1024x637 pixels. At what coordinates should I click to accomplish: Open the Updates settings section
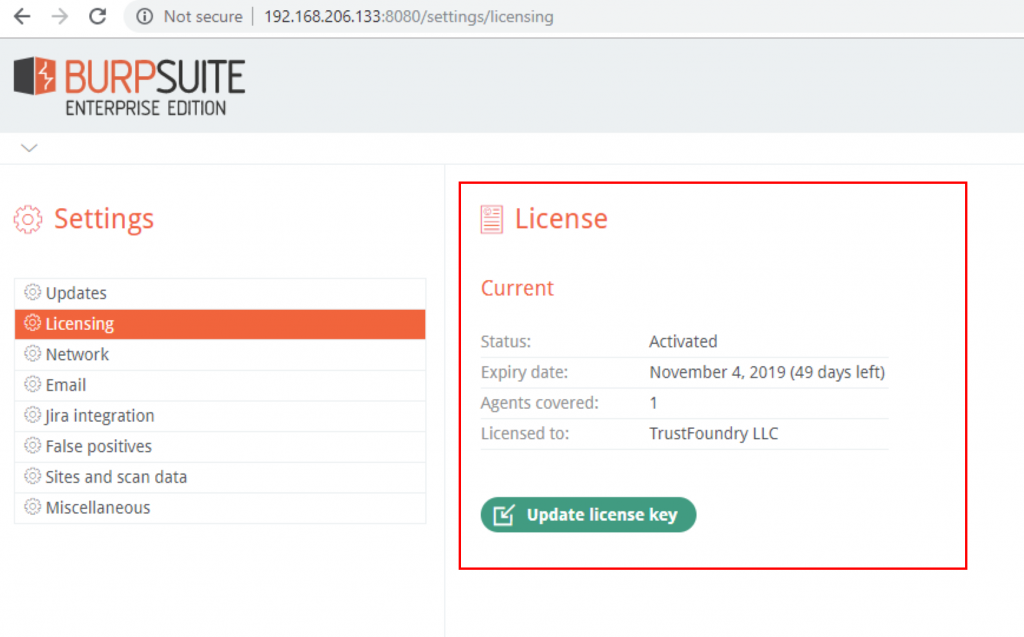coord(76,293)
